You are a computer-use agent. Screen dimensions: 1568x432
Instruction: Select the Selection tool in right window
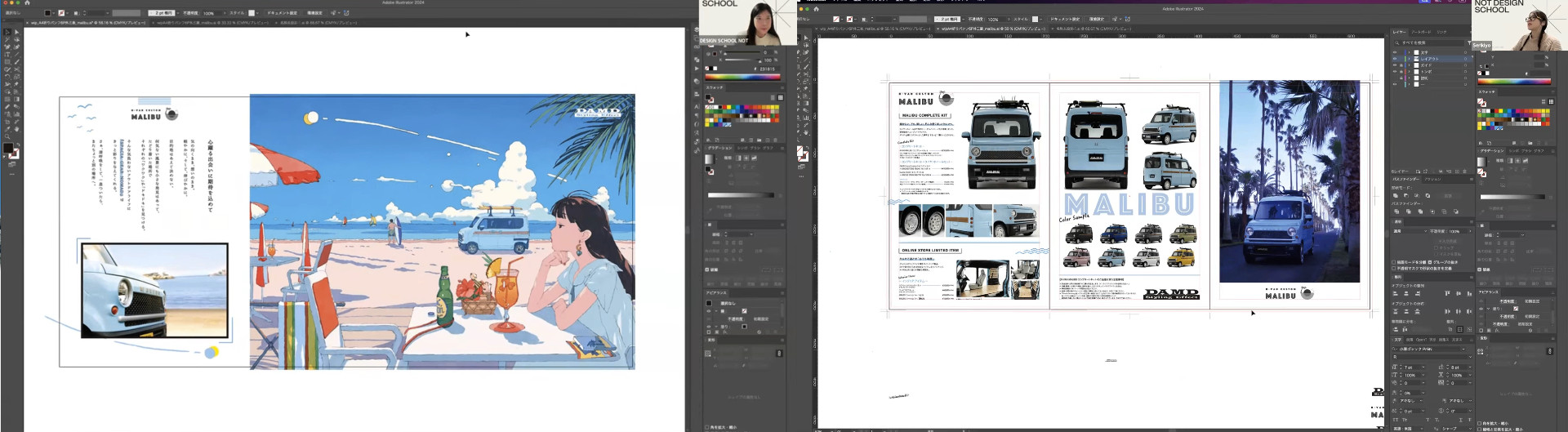coord(799,38)
